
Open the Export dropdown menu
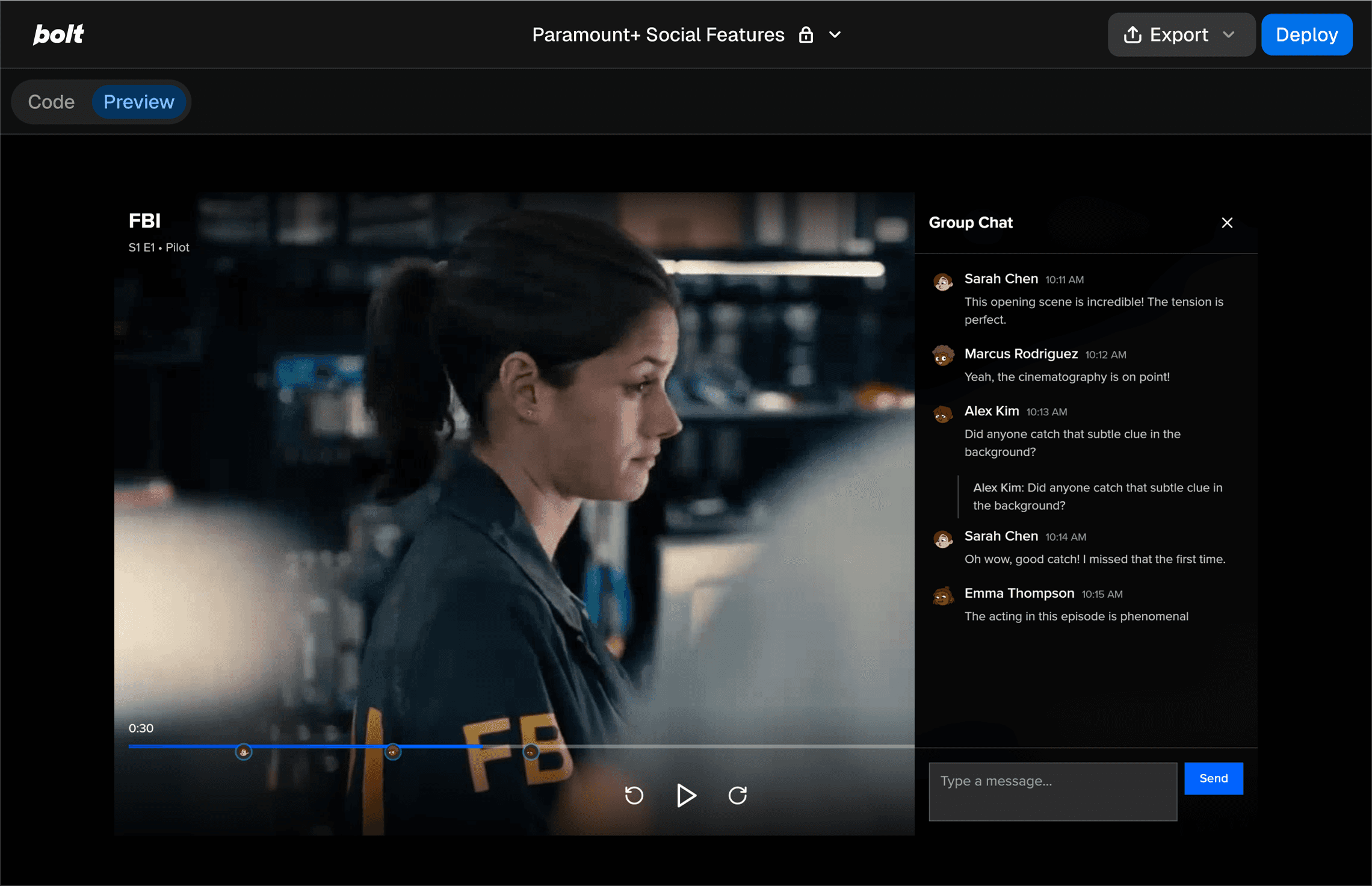click(x=1181, y=34)
